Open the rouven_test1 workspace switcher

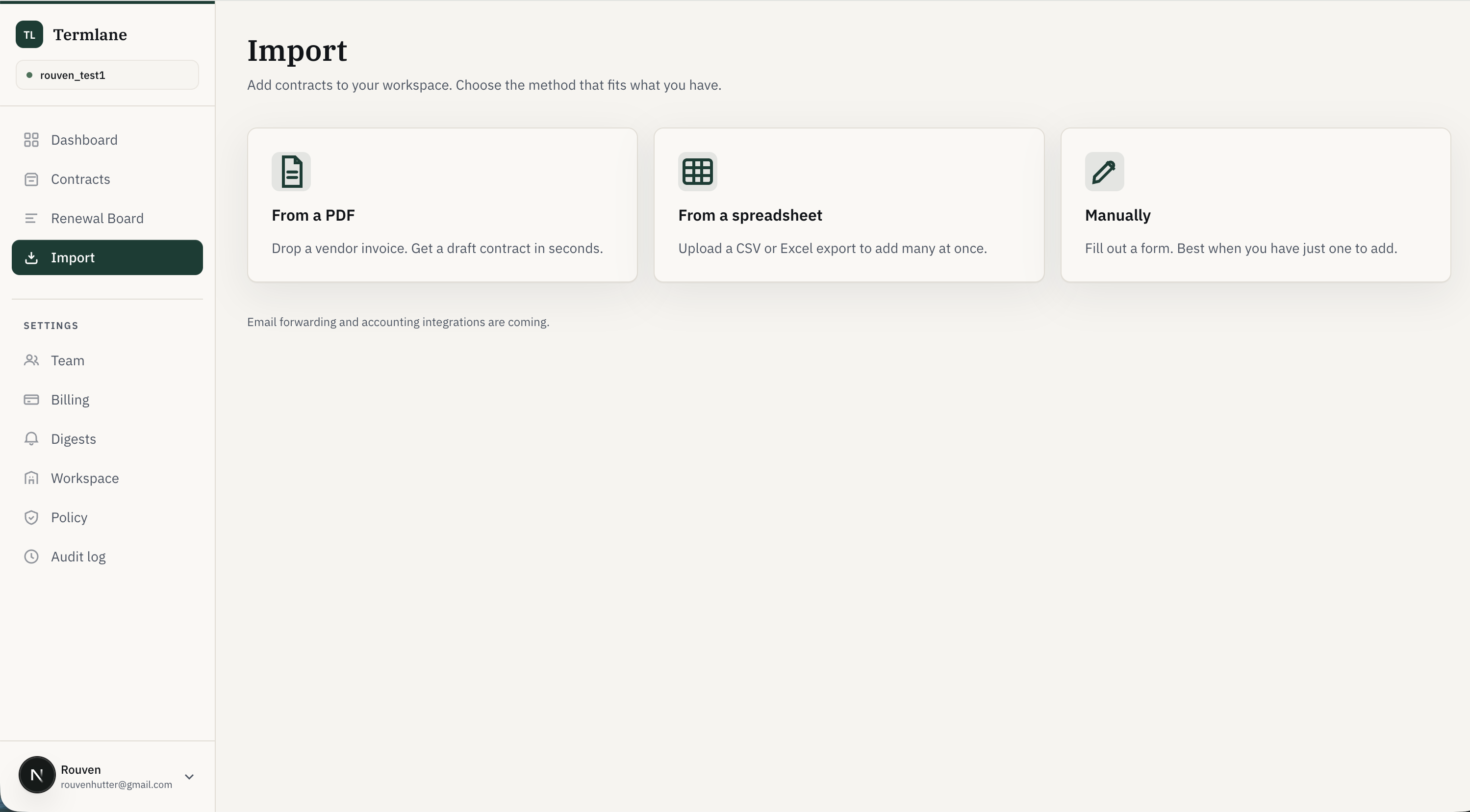click(x=107, y=75)
